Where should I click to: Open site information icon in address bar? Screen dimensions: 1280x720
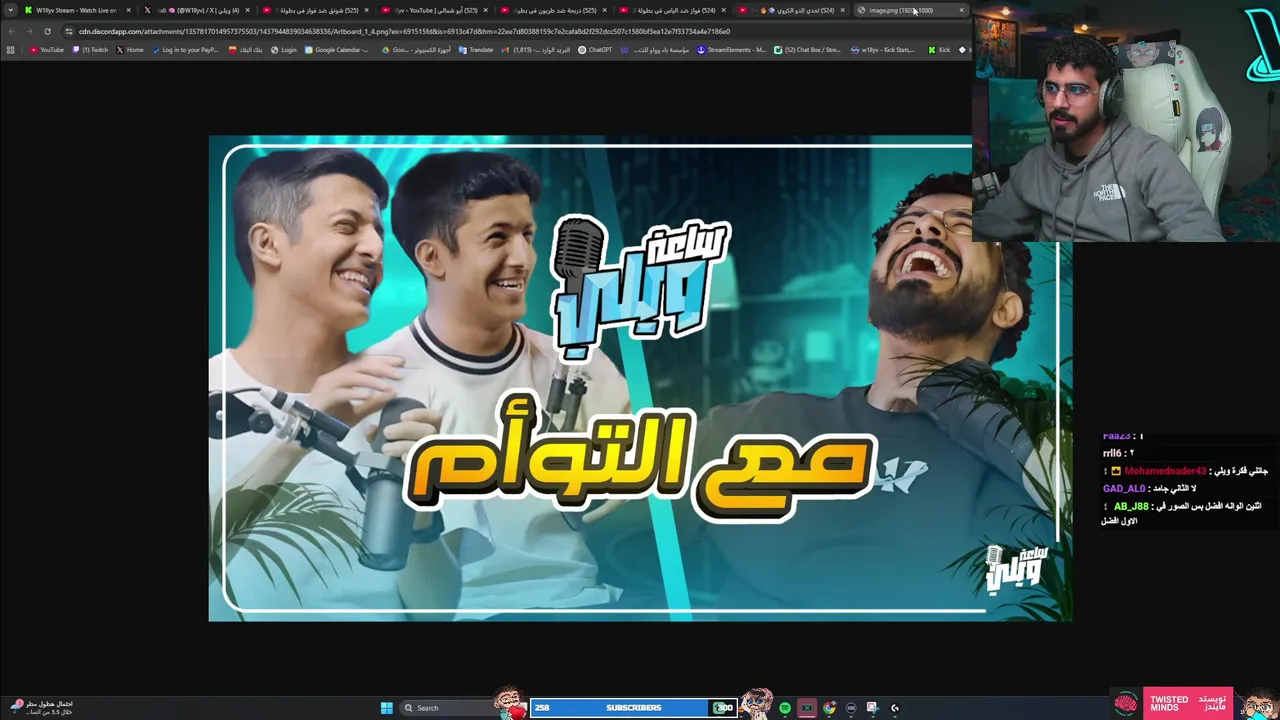point(69,31)
